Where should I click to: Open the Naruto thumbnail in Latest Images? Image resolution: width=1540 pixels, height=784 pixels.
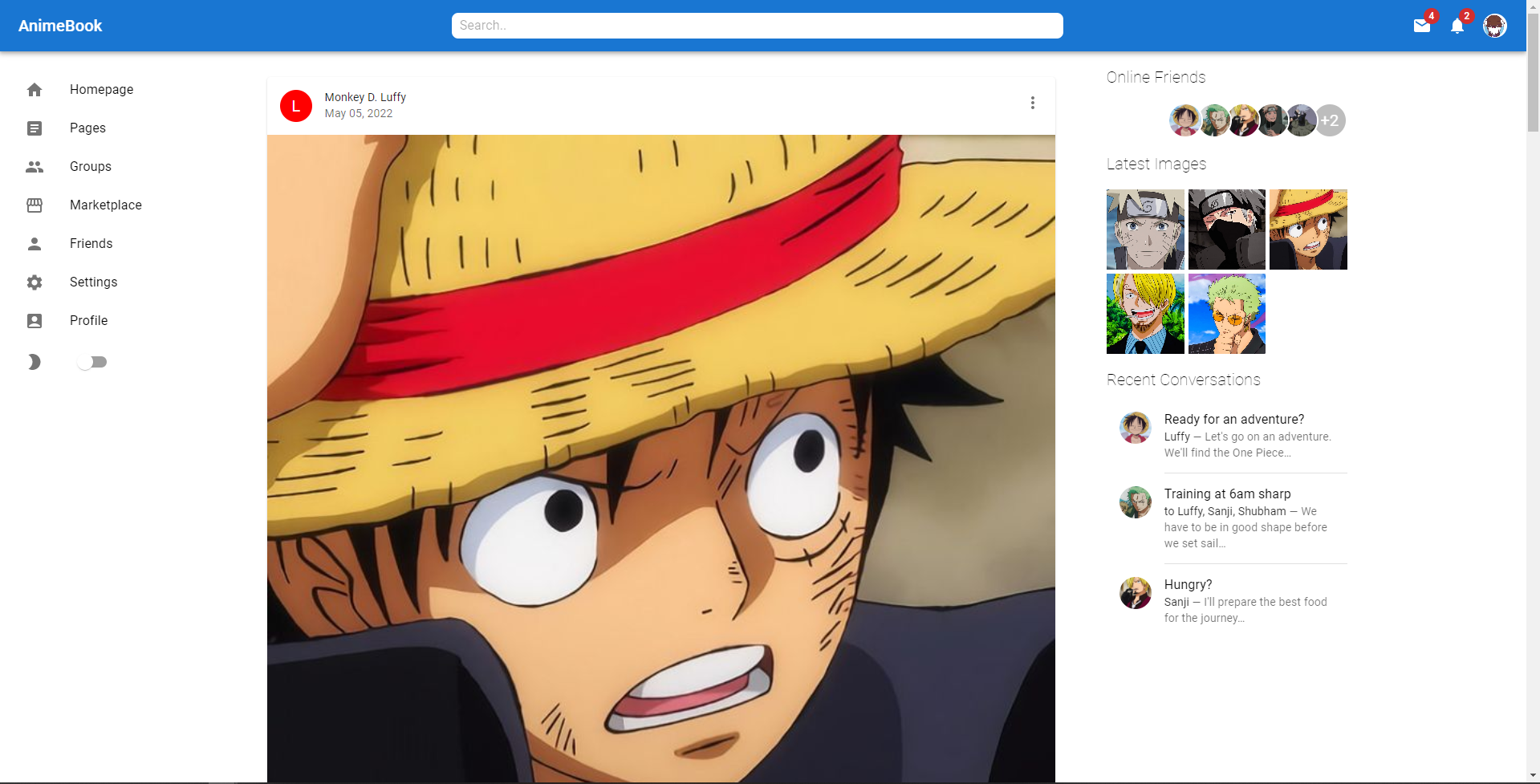click(1145, 230)
